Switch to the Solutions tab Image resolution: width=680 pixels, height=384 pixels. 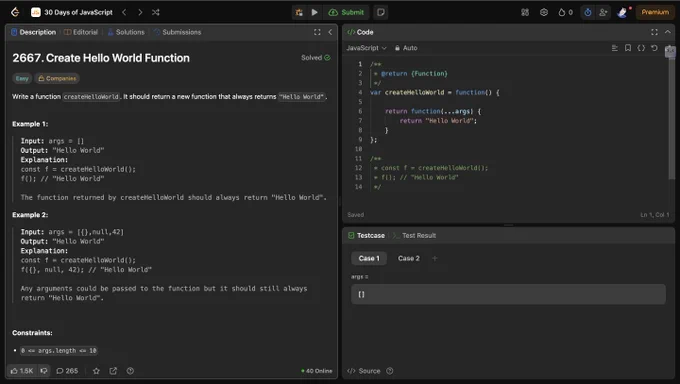(x=126, y=32)
